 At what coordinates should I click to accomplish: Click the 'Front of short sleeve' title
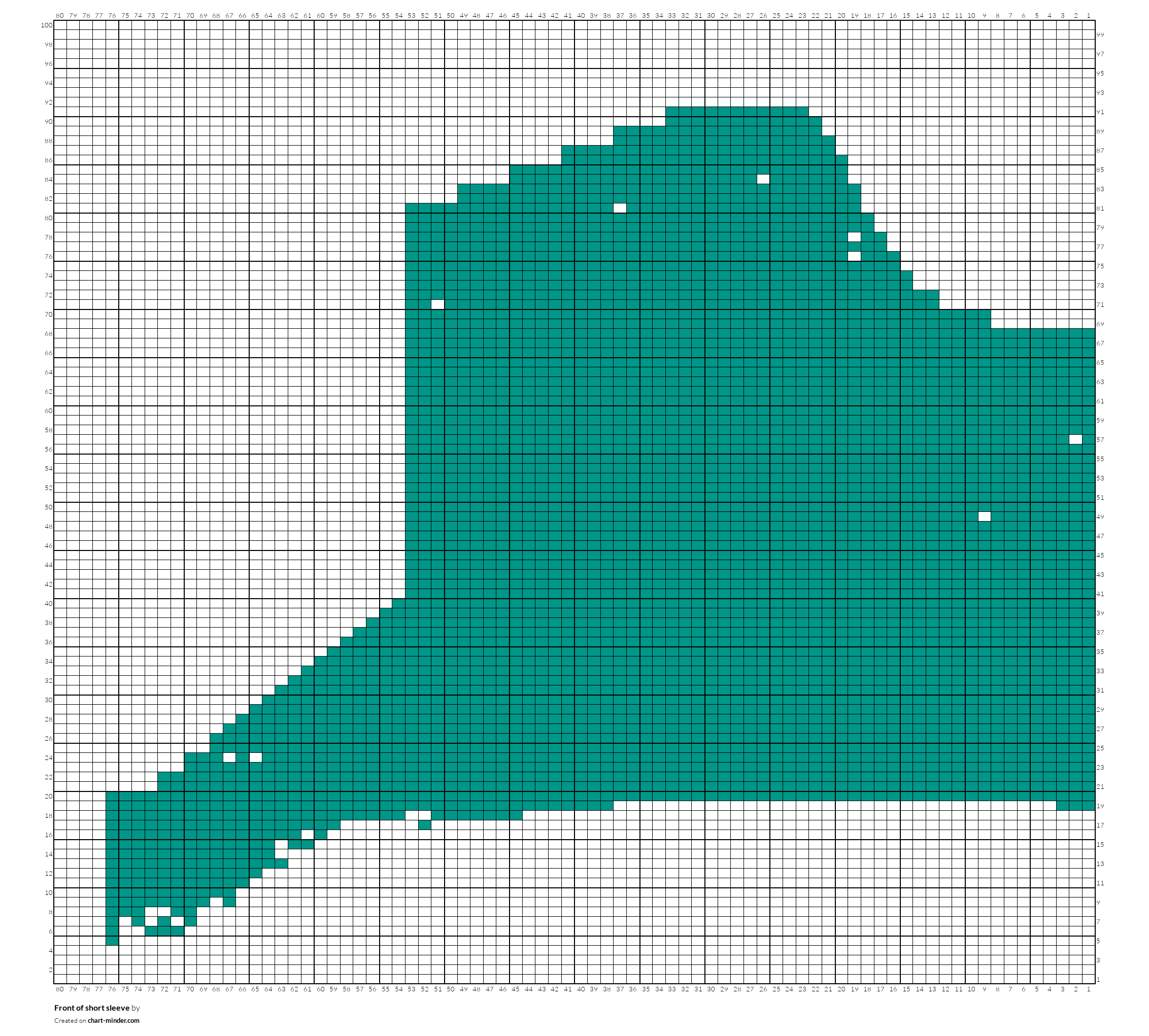[92, 1008]
